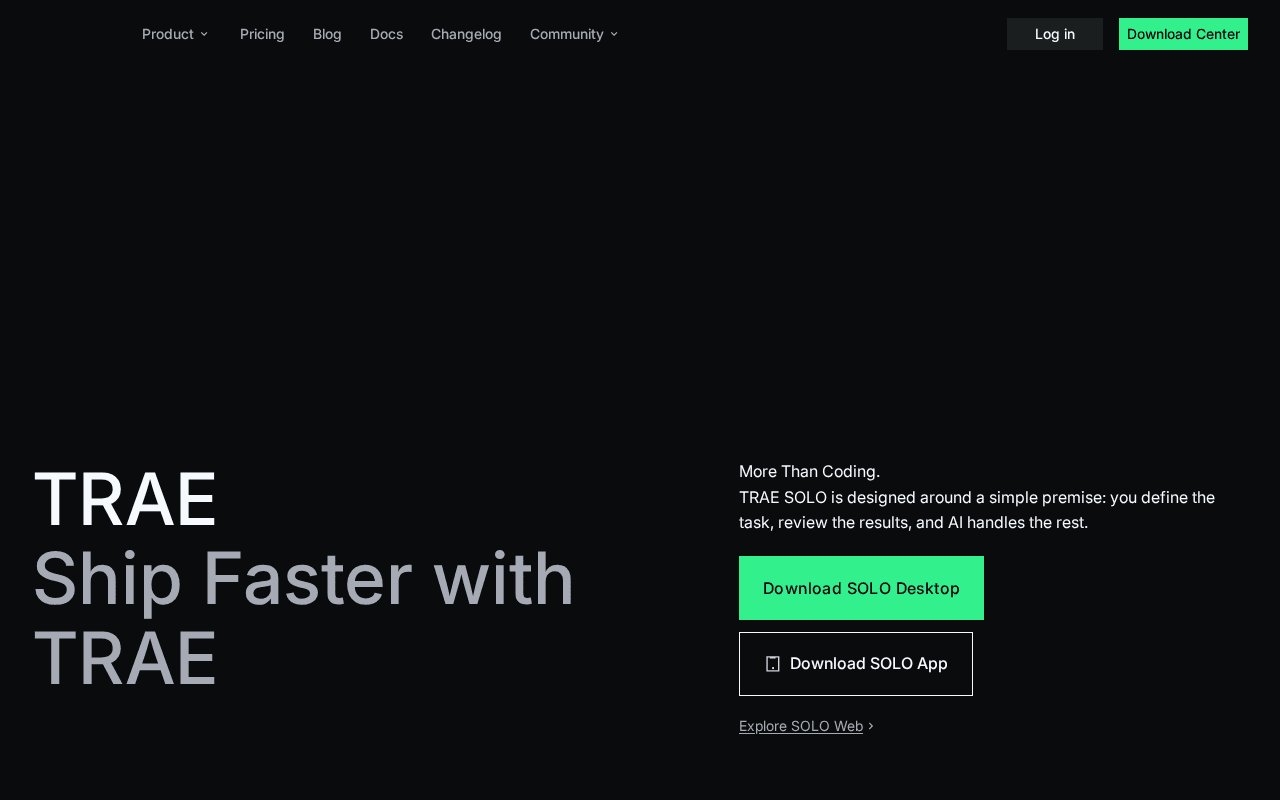Follow the Explore SOLO Web link
The image size is (1280, 800).
806,726
